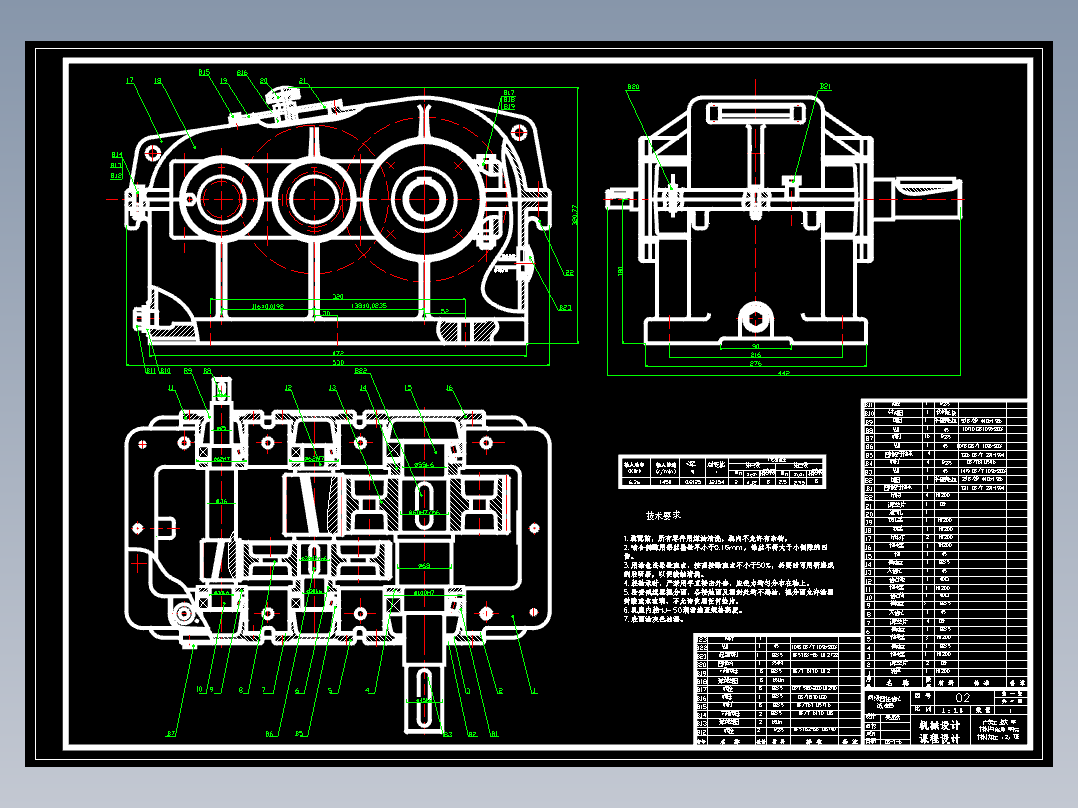Select part balloon label 17 on front view

129,81
